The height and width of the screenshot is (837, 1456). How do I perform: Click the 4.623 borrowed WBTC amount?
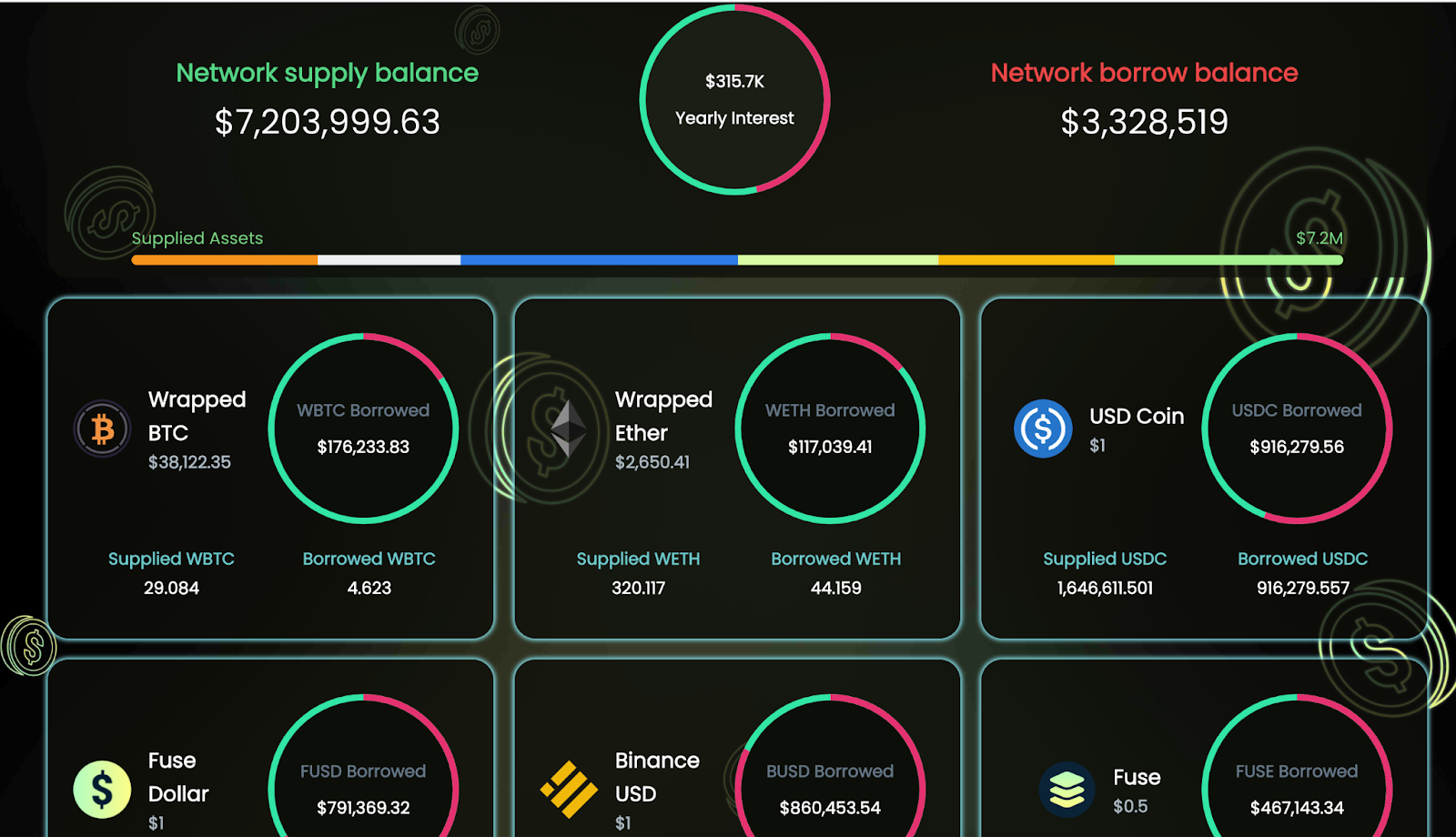coord(369,588)
